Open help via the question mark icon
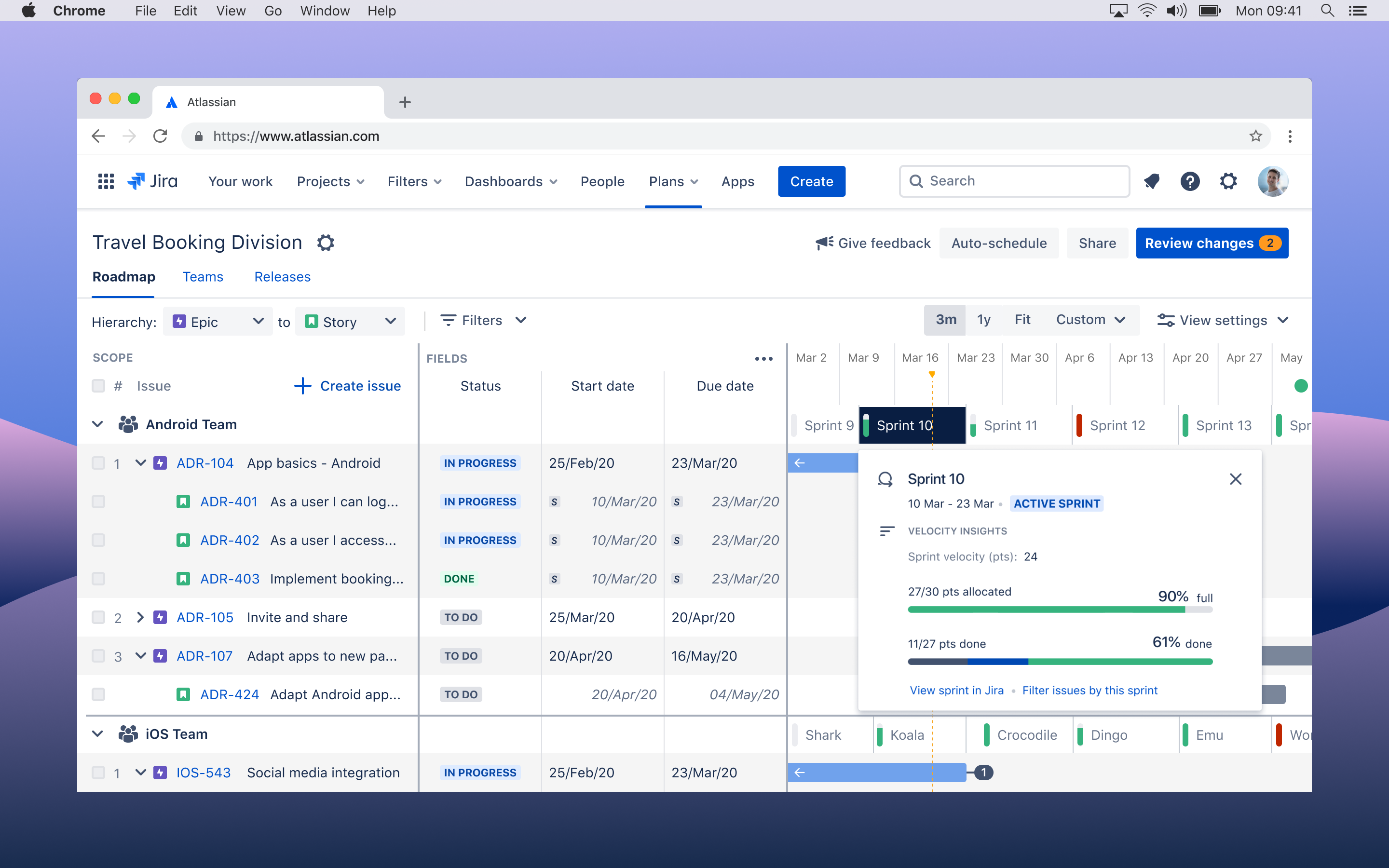 (x=1190, y=181)
